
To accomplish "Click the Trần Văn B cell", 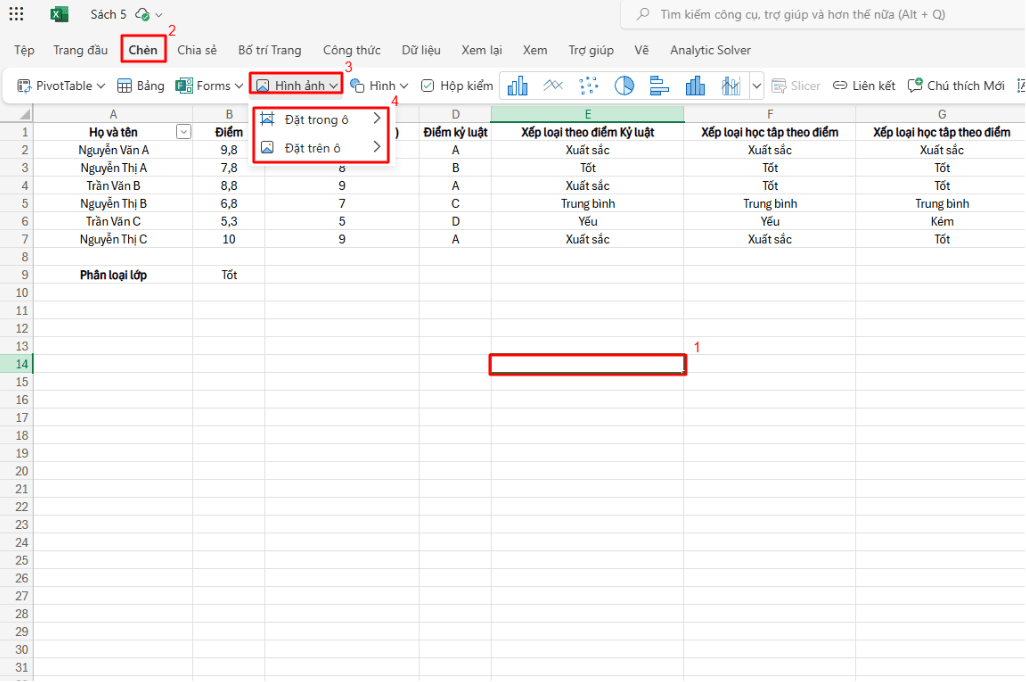I will 113,186.
